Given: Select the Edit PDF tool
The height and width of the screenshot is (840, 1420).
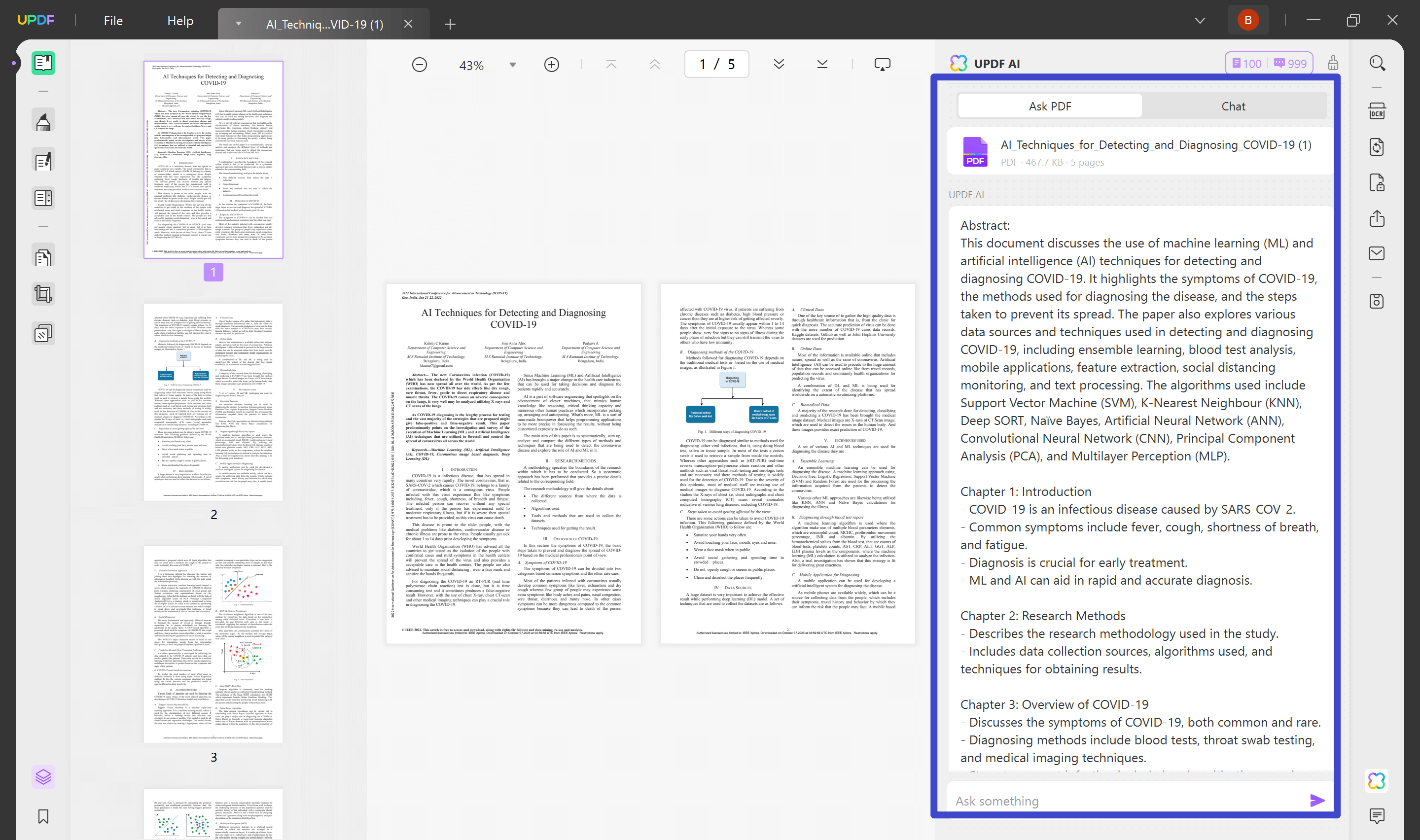Looking at the screenshot, I should tap(42, 160).
